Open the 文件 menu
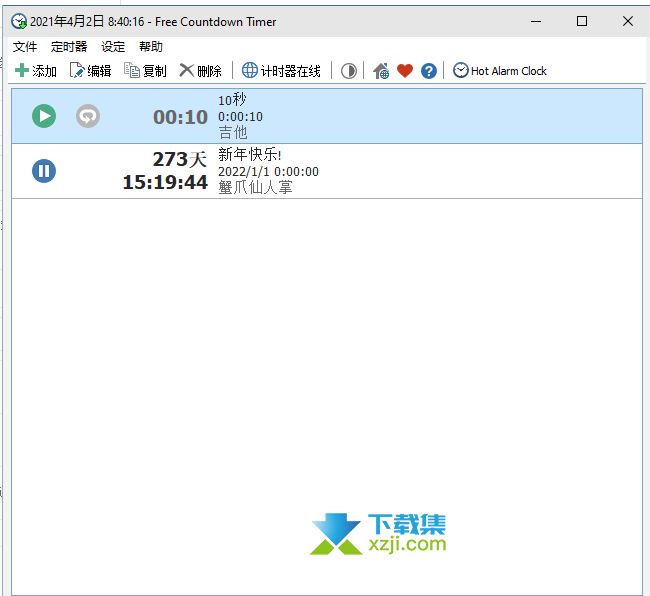 pyautogui.click(x=25, y=46)
